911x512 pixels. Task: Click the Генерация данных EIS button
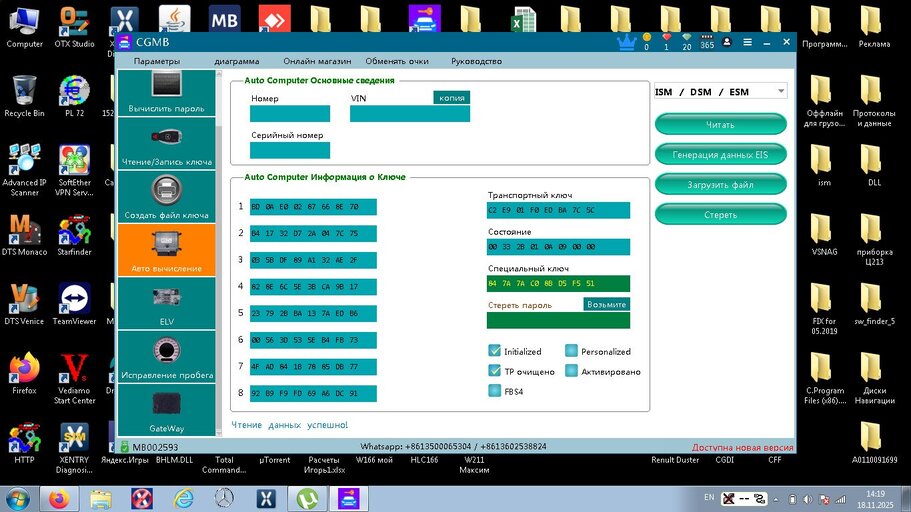(720, 154)
